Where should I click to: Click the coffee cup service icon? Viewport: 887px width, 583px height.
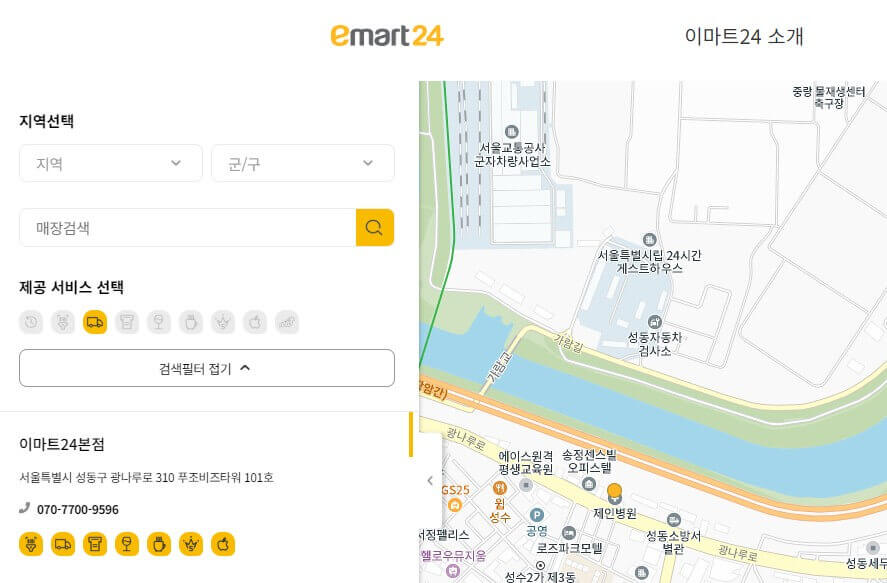pyautogui.click(x=191, y=322)
